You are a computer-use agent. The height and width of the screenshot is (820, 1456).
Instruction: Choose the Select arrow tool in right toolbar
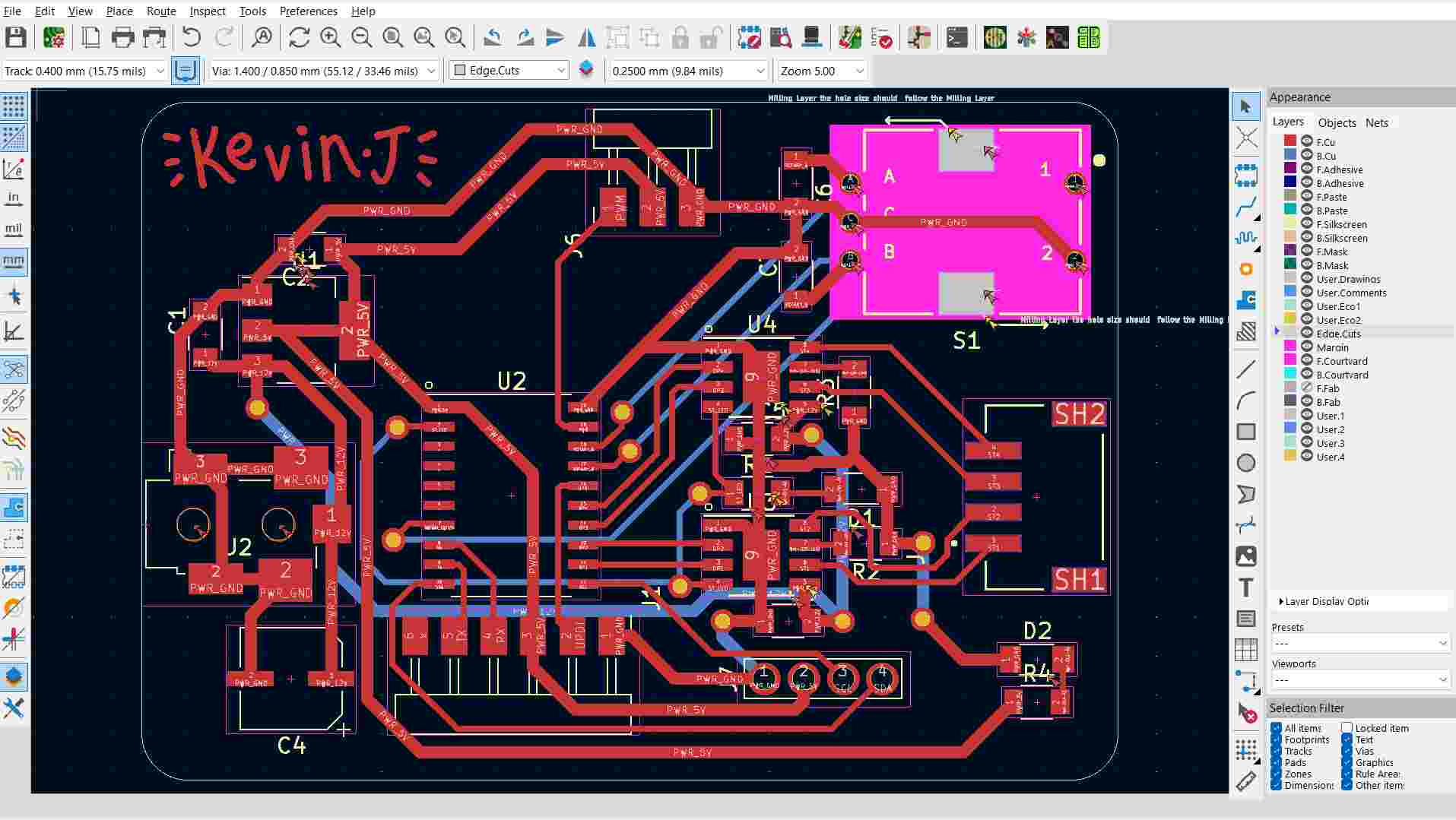point(1245,106)
